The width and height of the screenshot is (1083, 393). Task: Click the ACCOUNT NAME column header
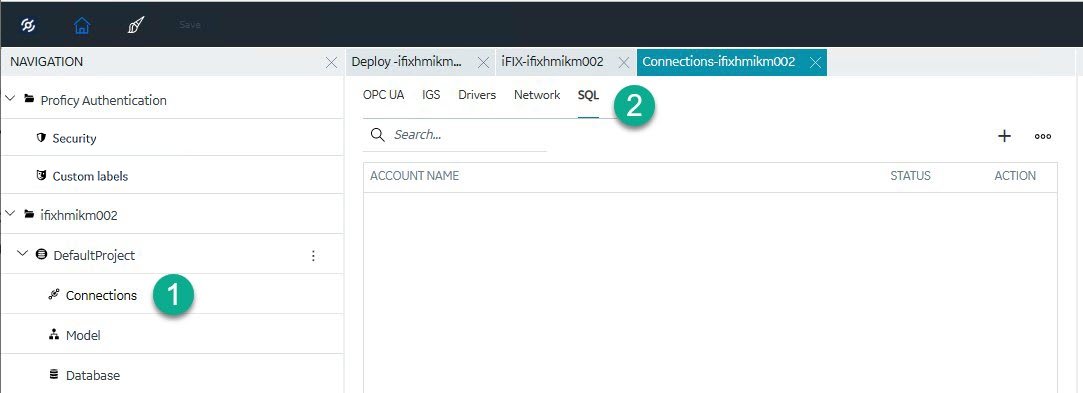point(414,176)
